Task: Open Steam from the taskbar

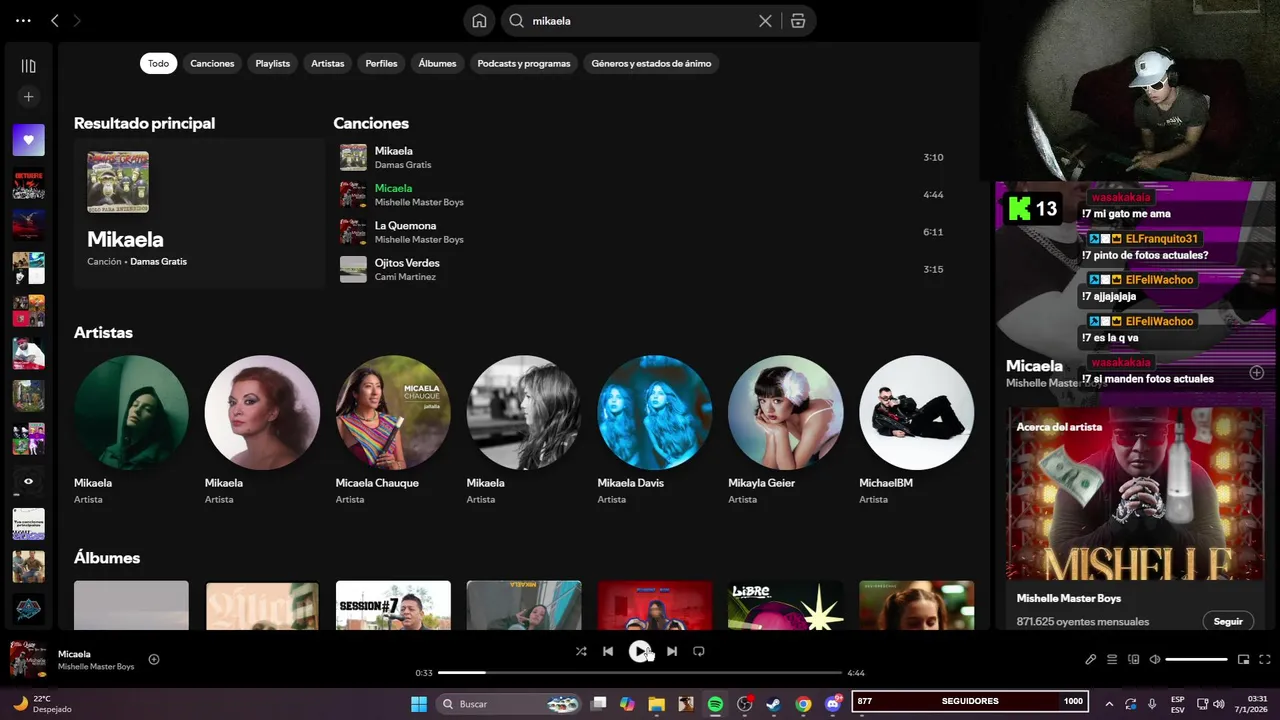Action: point(774,704)
